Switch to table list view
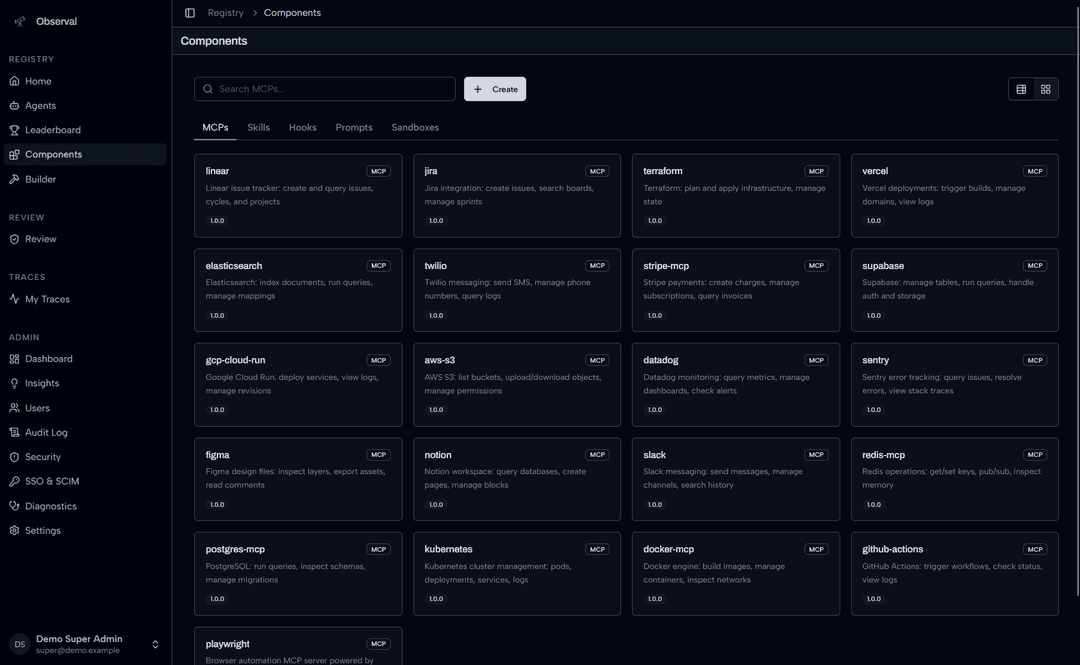This screenshot has width=1080, height=665. pyautogui.click(x=1021, y=89)
